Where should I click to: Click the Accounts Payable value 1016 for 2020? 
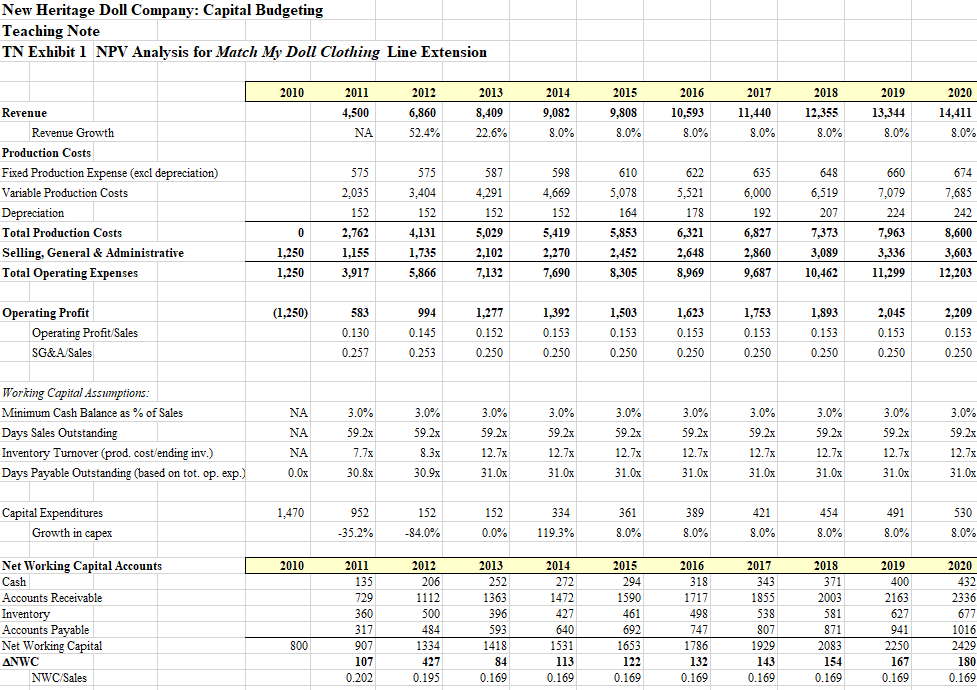959,630
